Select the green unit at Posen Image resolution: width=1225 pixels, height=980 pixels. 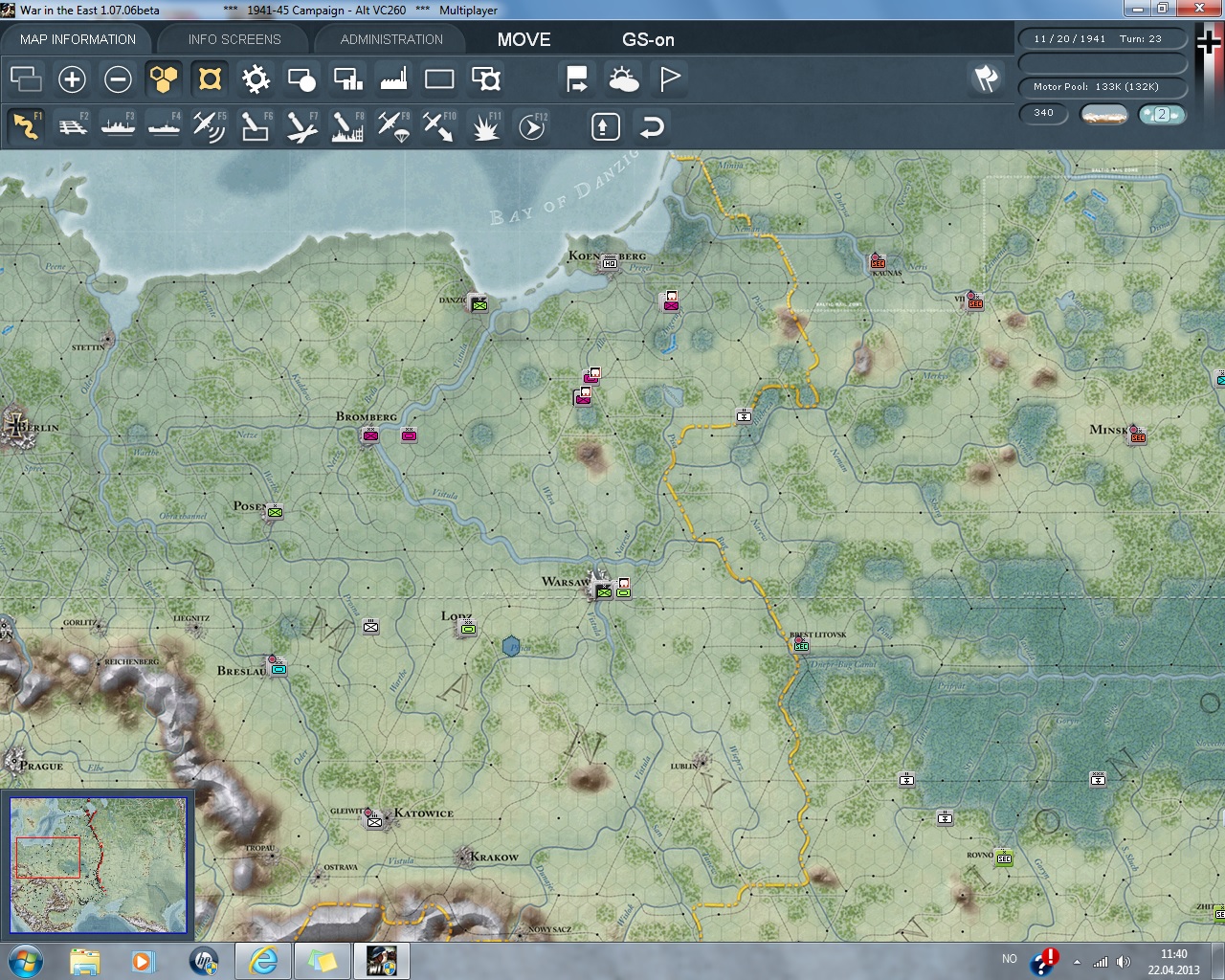[x=275, y=512]
